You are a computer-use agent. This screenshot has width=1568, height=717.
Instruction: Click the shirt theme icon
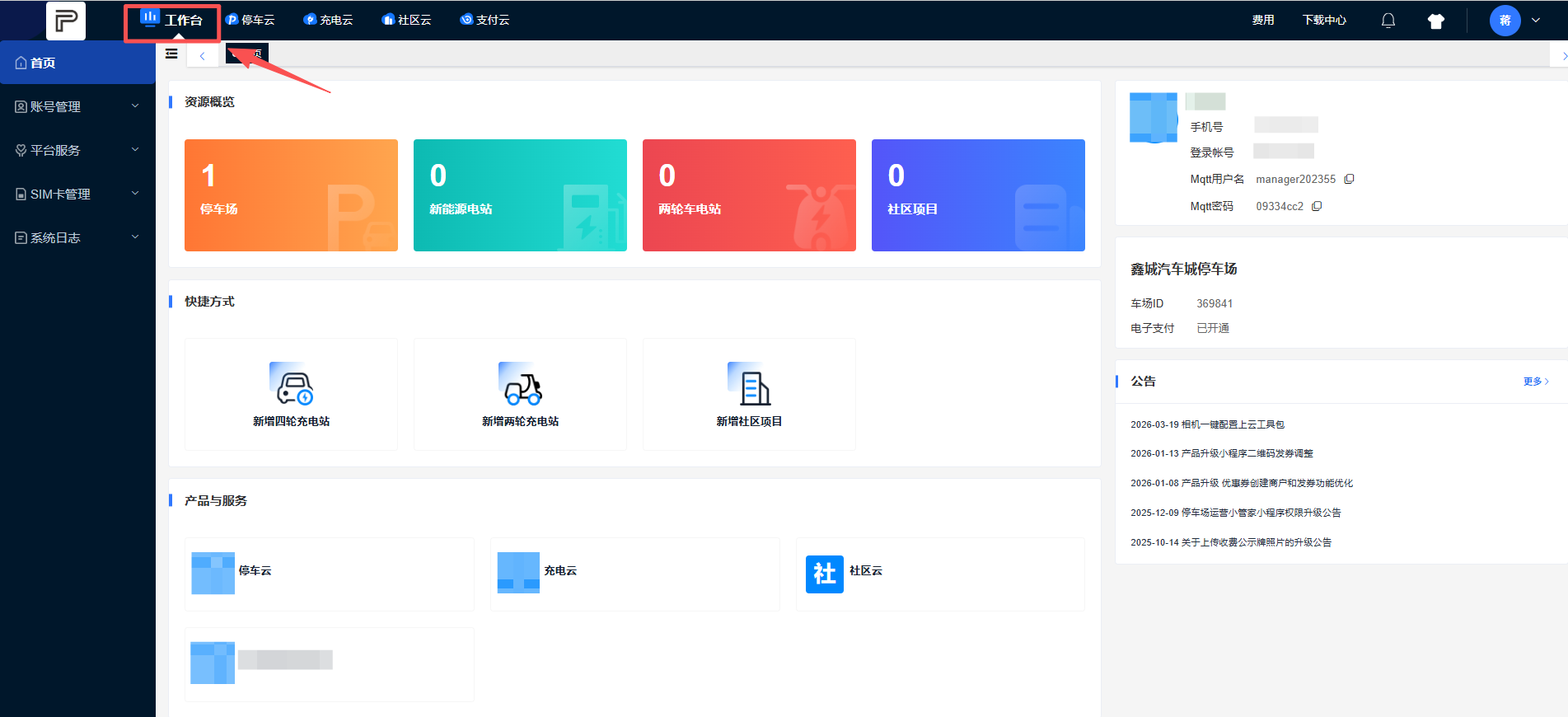(x=1436, y=21)
